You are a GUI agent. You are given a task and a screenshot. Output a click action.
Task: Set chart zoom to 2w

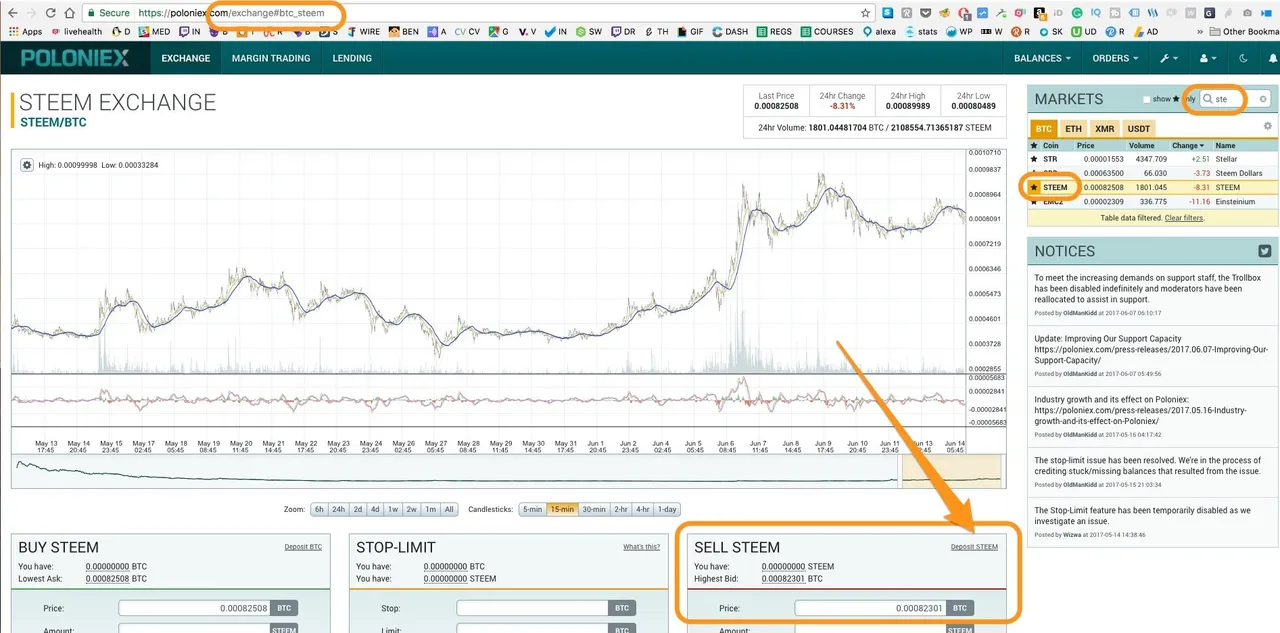(x=411, y=509)
